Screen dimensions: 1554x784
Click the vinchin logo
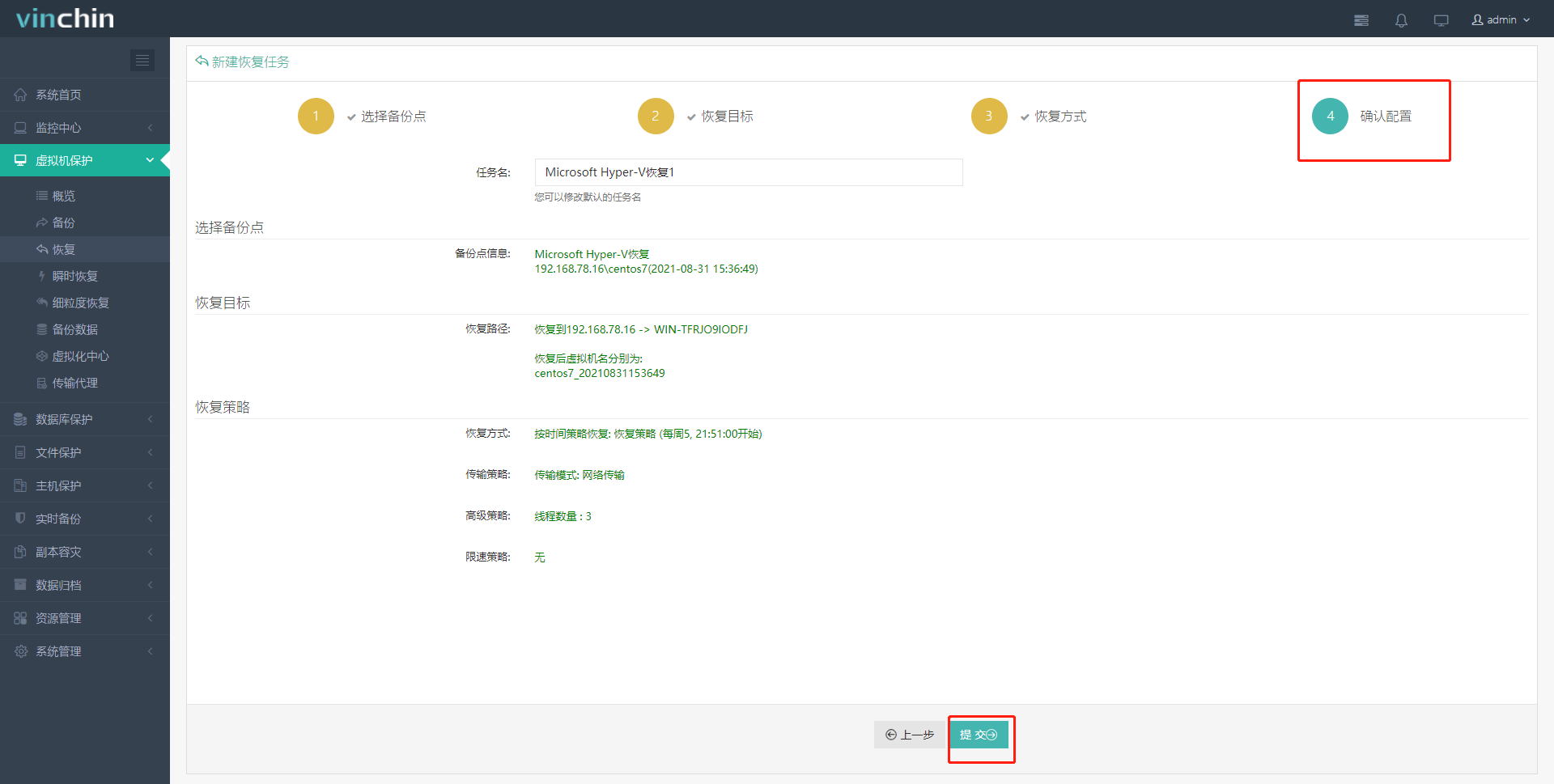coord(66,18)
